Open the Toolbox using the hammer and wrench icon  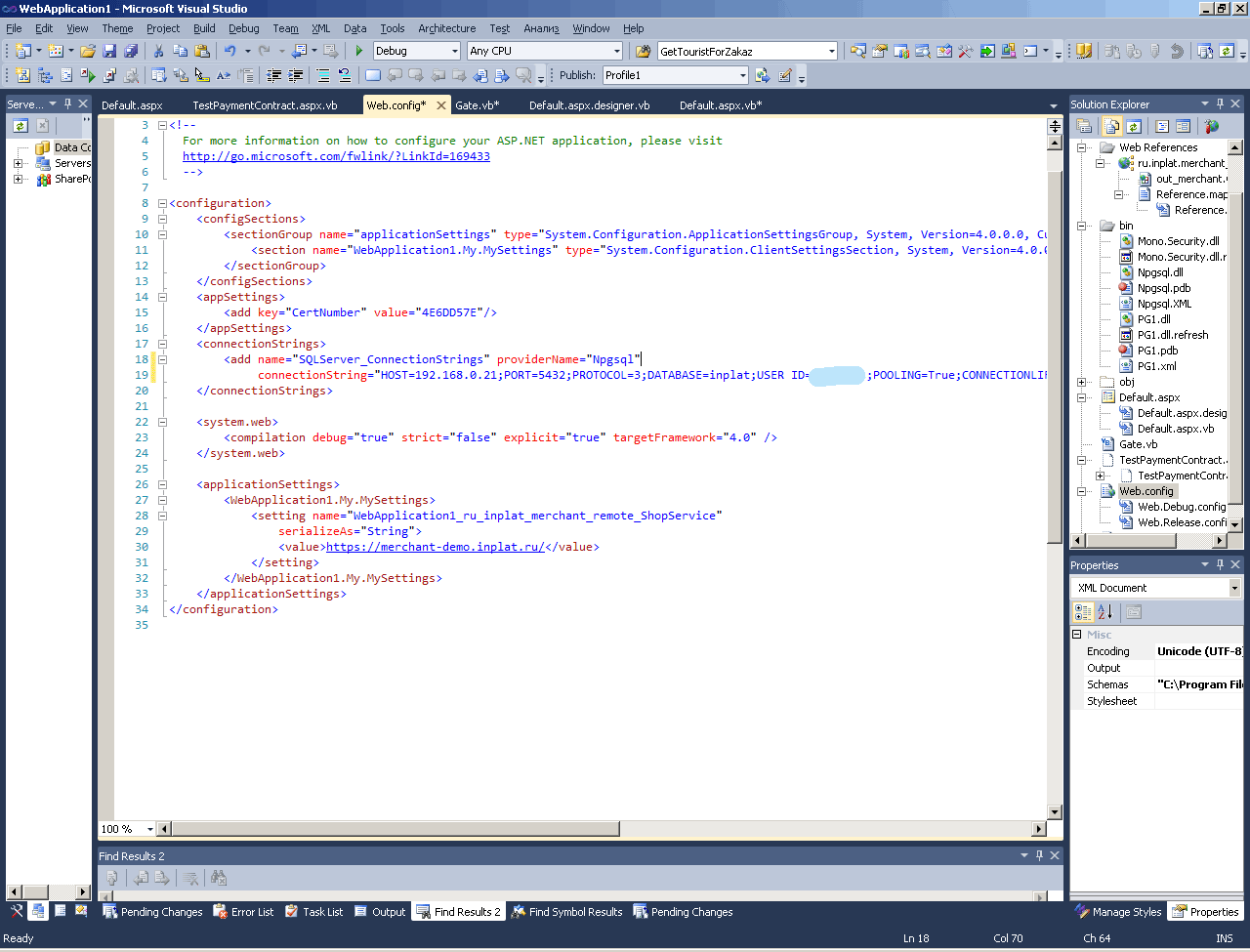tap(966, 51)
